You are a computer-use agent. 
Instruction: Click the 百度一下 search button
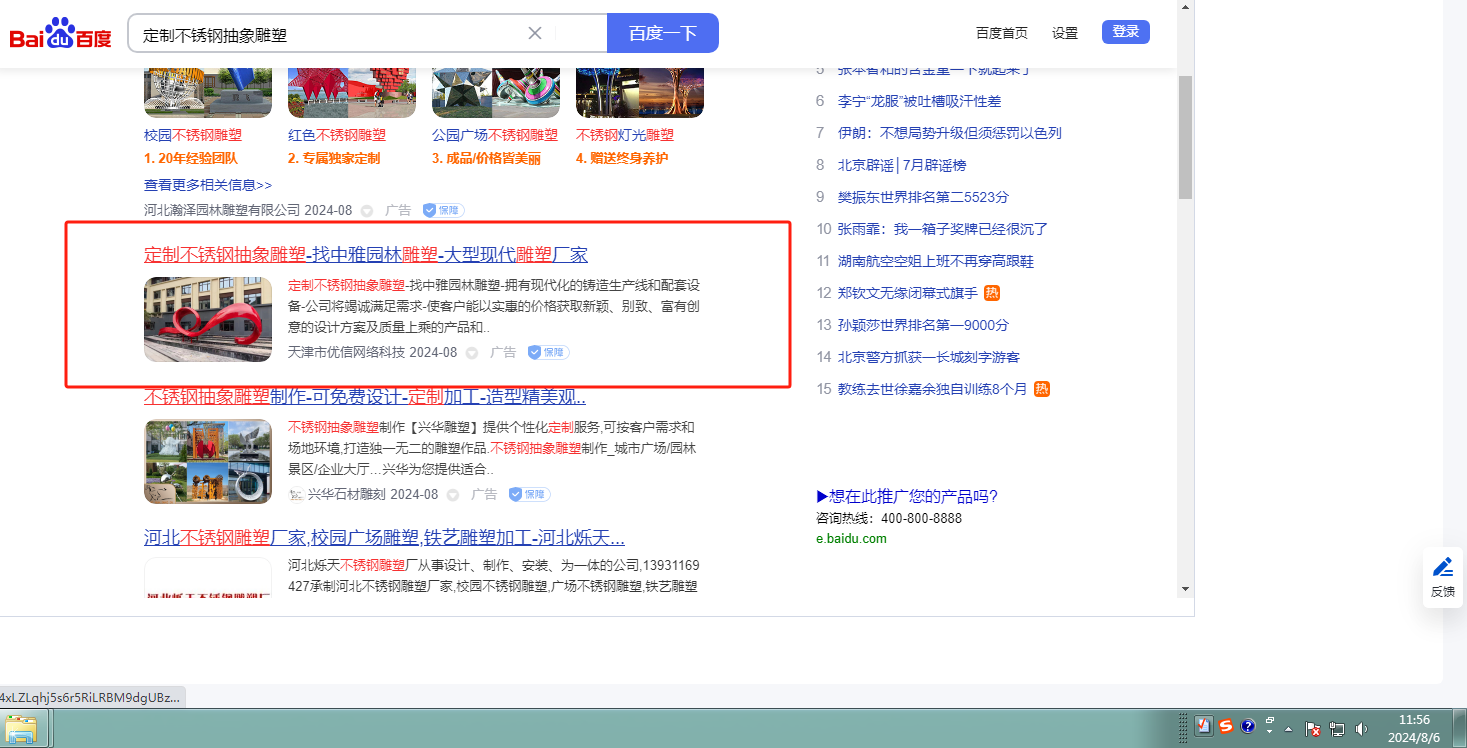pyautogui.click(x=663, y=33)
